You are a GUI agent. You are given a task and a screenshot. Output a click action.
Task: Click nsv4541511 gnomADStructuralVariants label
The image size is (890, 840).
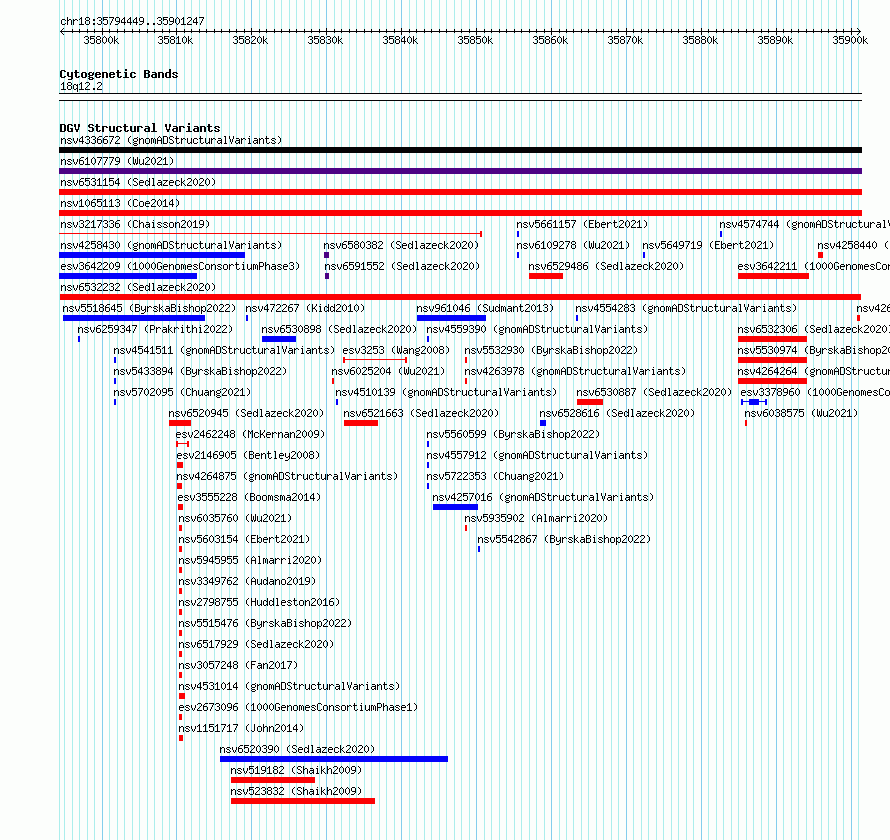pos(224,350)
